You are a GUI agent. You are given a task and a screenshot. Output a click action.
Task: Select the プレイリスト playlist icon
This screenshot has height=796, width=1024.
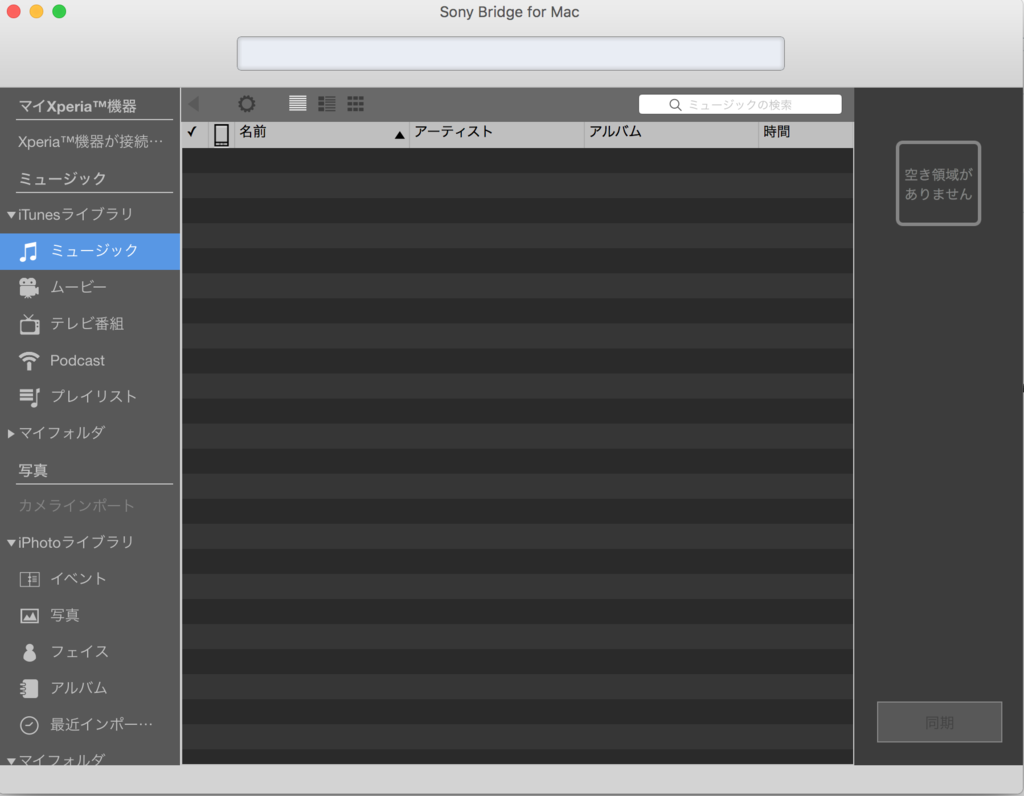[x=29, y=397]
